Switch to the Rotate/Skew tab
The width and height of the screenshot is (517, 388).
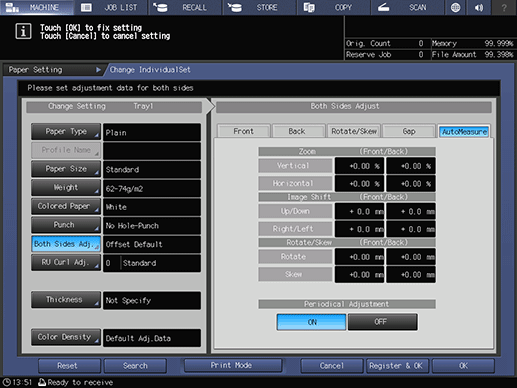click(354, 131)
